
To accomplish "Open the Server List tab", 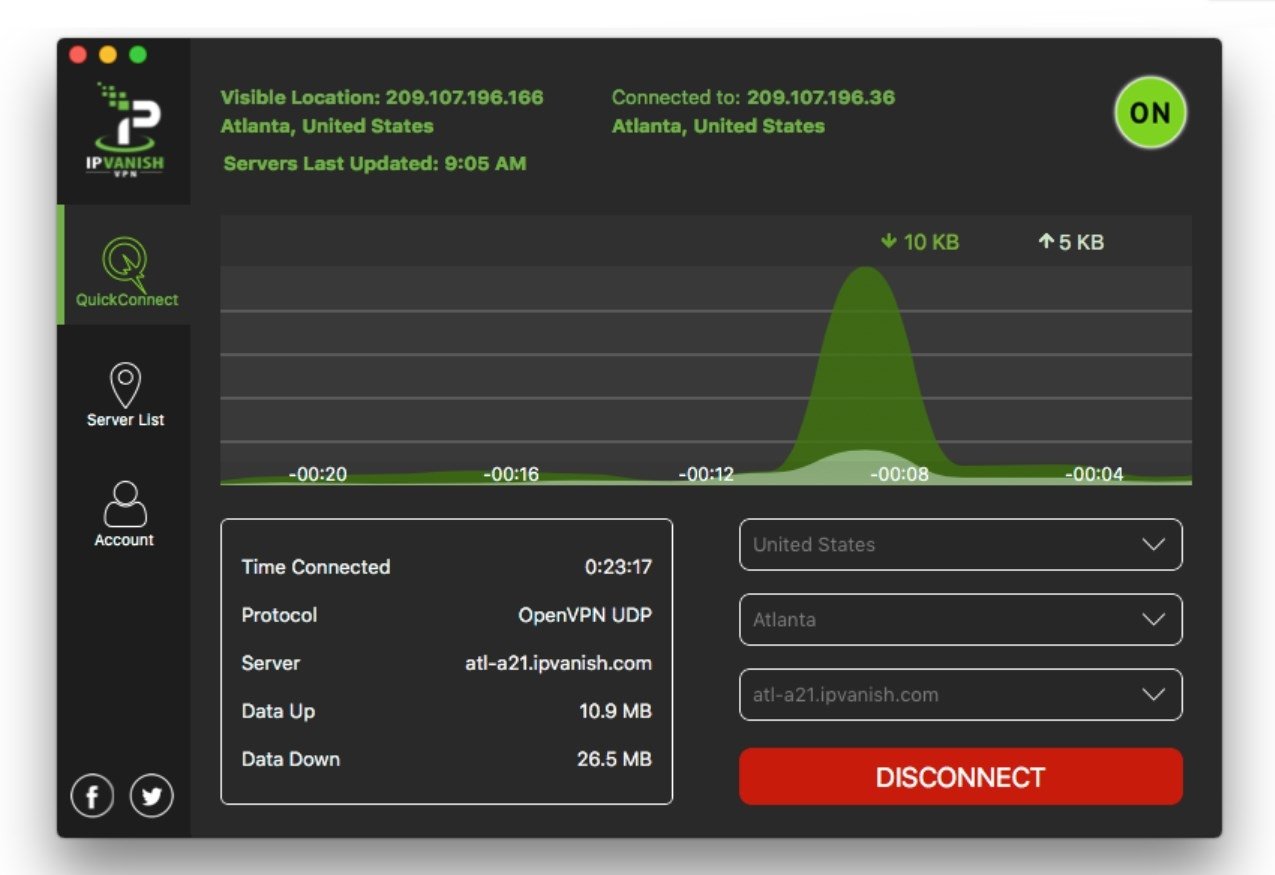I will coord(125,395).
